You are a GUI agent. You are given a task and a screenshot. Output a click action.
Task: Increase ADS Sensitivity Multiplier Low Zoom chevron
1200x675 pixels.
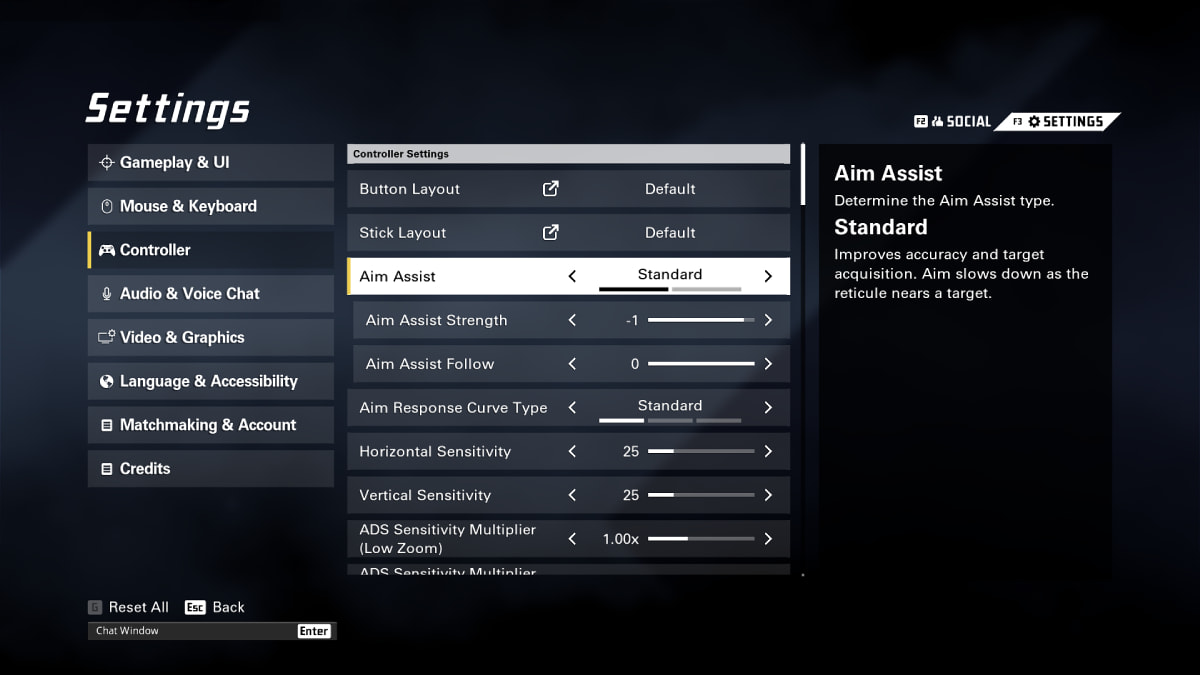tap(768, 539)
